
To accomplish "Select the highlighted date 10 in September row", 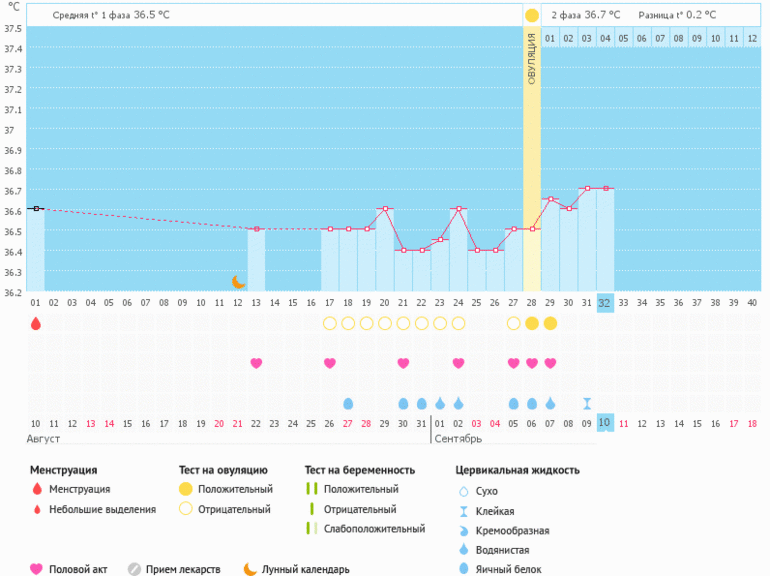I will coord(604,423).
